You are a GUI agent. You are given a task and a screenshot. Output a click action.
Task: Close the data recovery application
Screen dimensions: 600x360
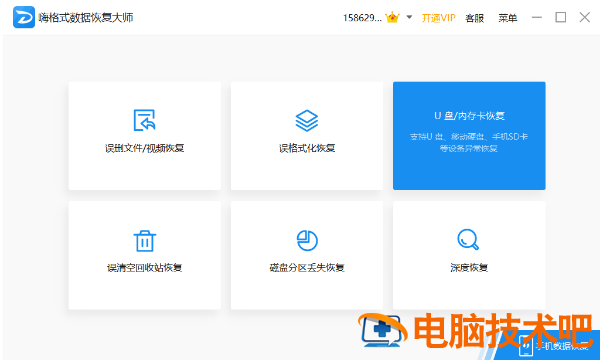click(x=584, y=17)
